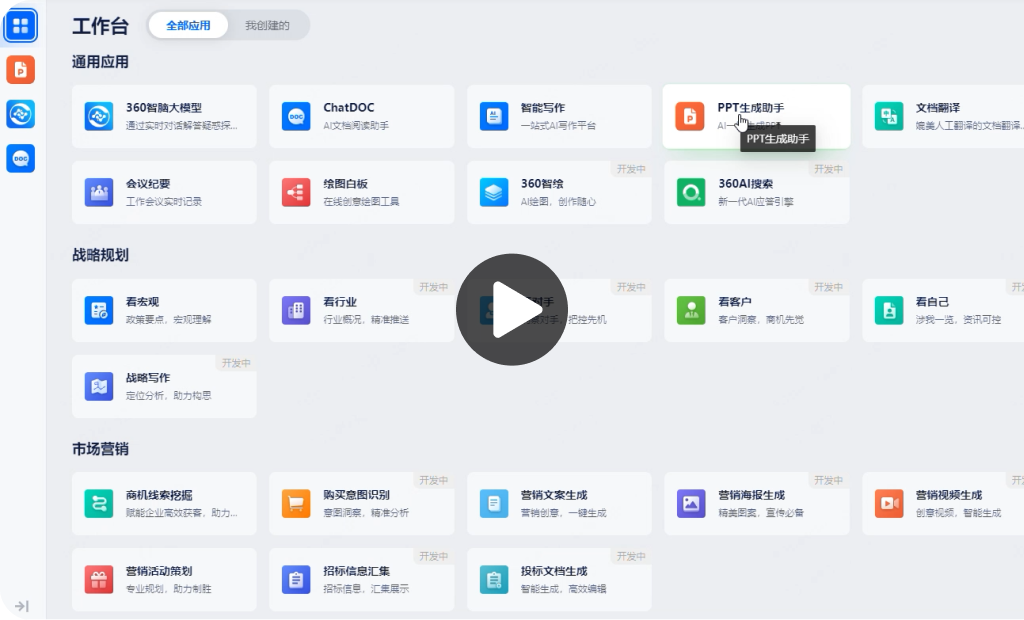Open the orange PPT icon in sidebar

point(21,69)
